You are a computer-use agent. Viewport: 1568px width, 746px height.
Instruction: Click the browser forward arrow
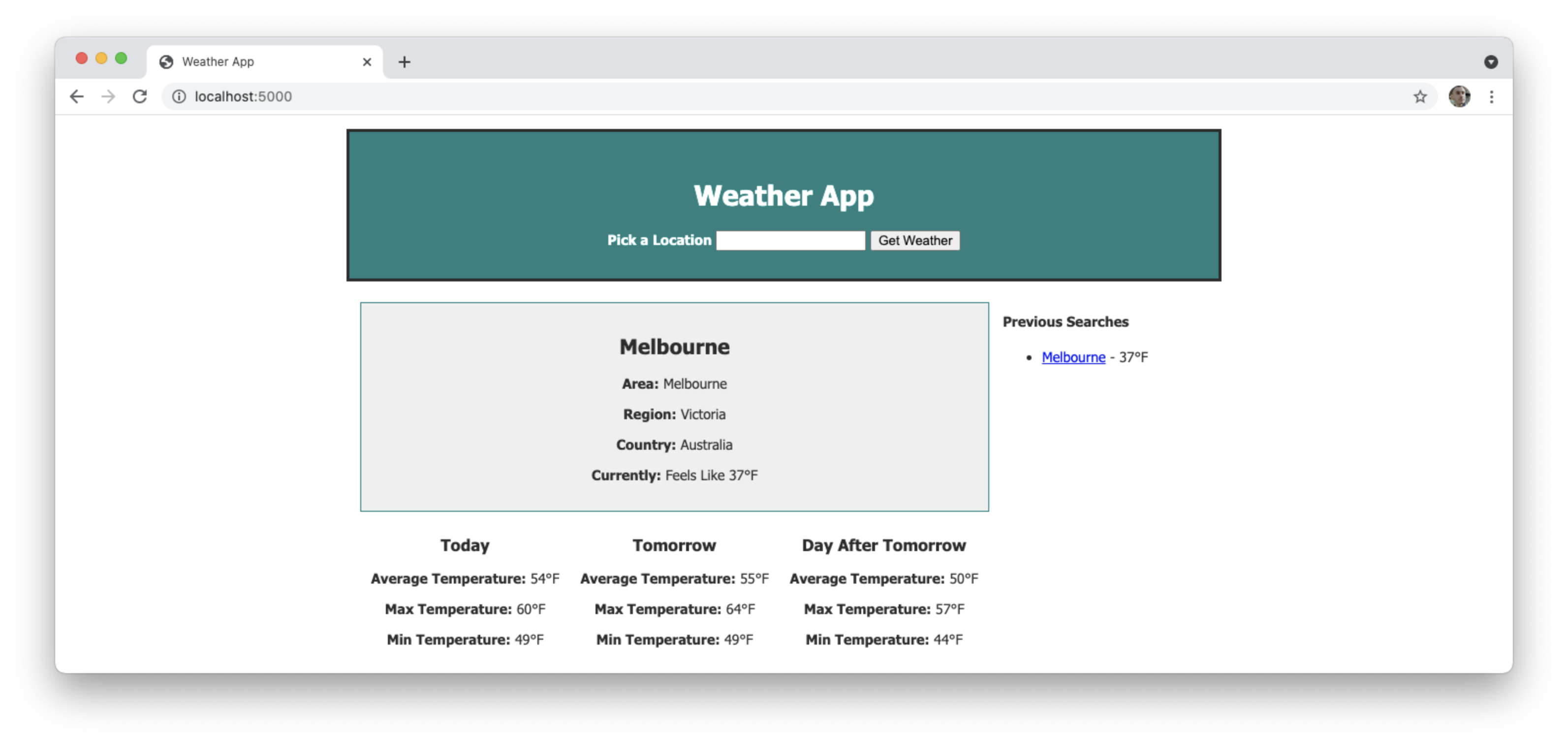click(108, 97)
